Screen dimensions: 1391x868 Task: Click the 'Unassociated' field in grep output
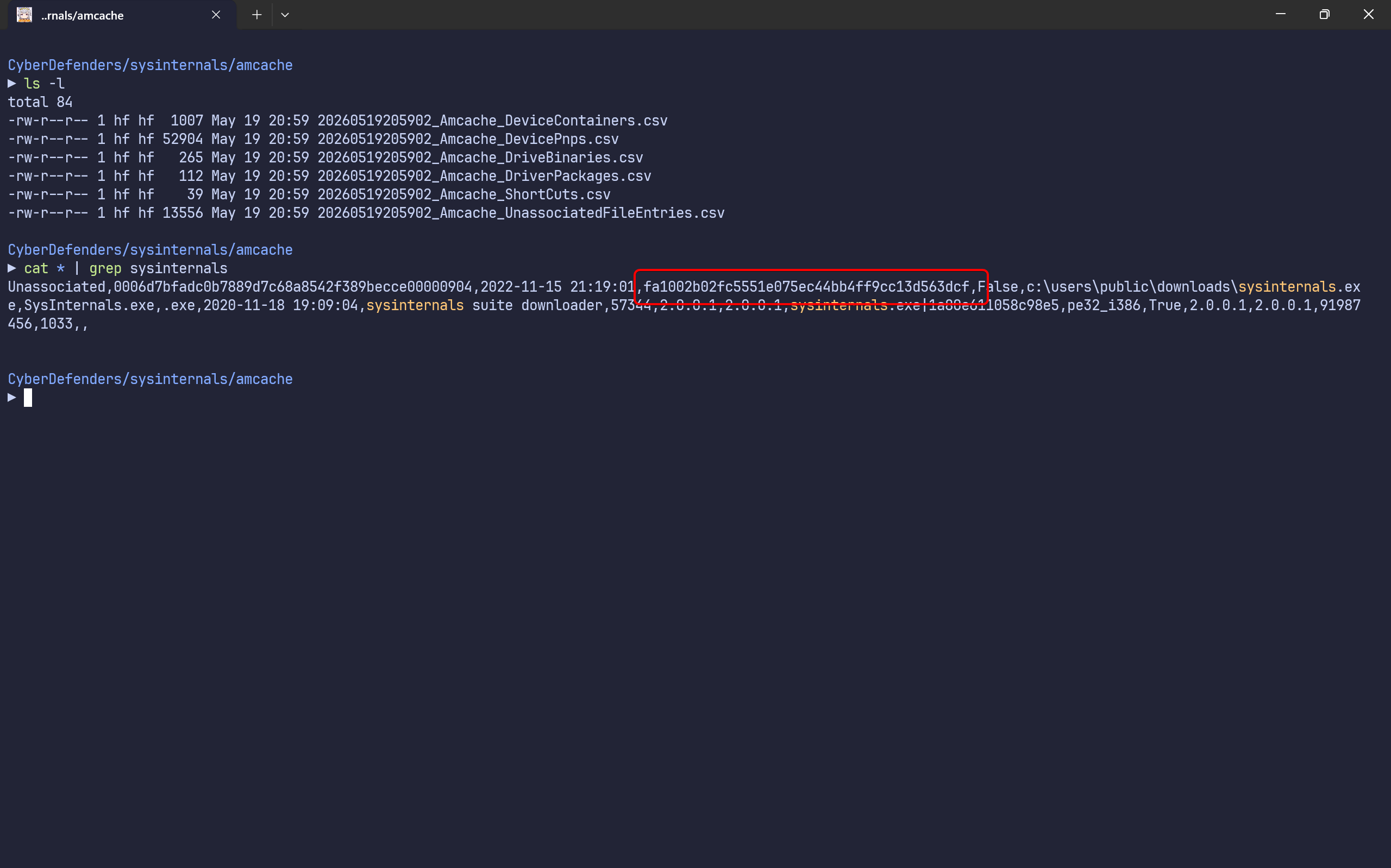pos(57,287)
